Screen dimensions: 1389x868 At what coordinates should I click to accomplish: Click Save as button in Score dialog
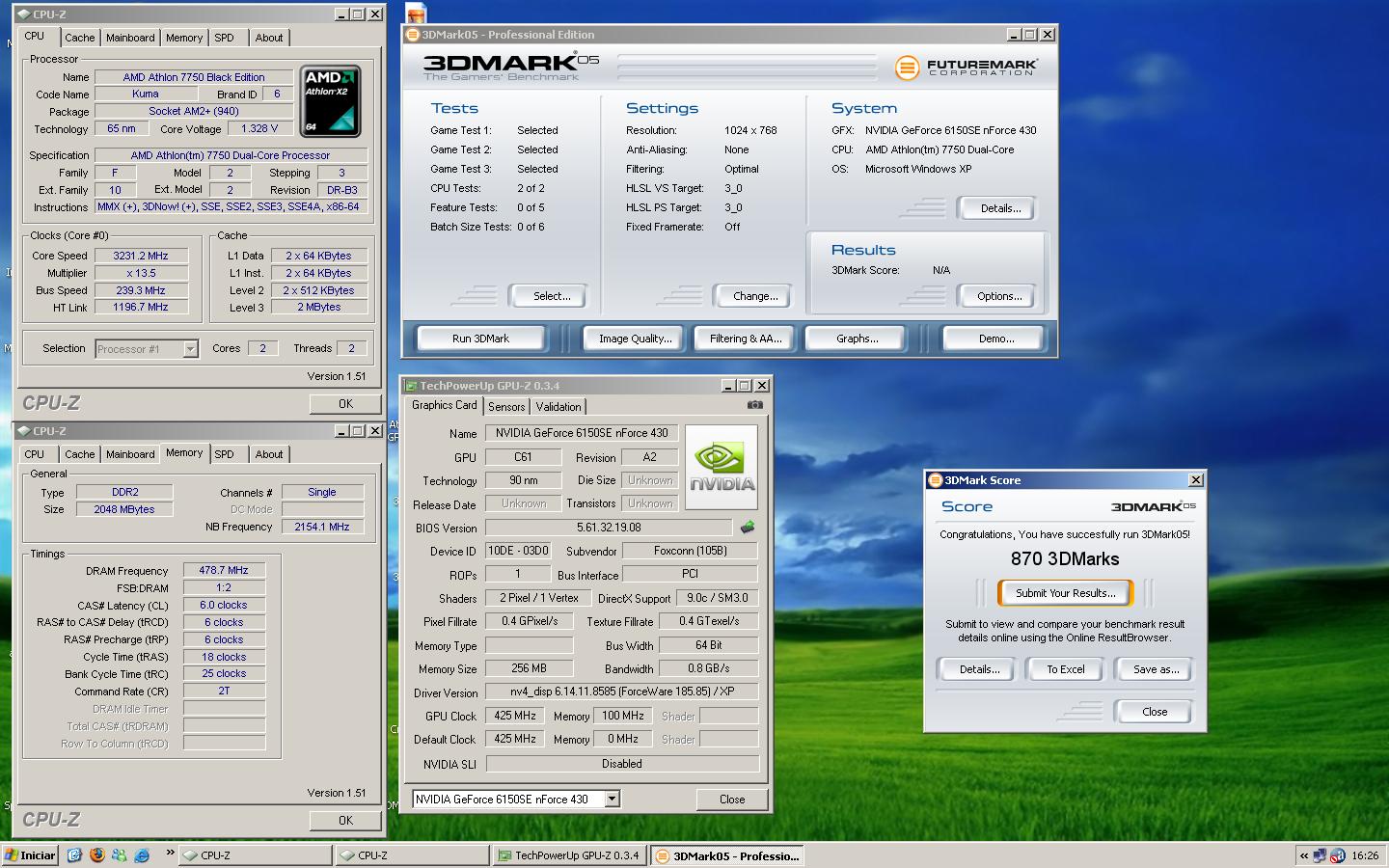(1156, 669)
